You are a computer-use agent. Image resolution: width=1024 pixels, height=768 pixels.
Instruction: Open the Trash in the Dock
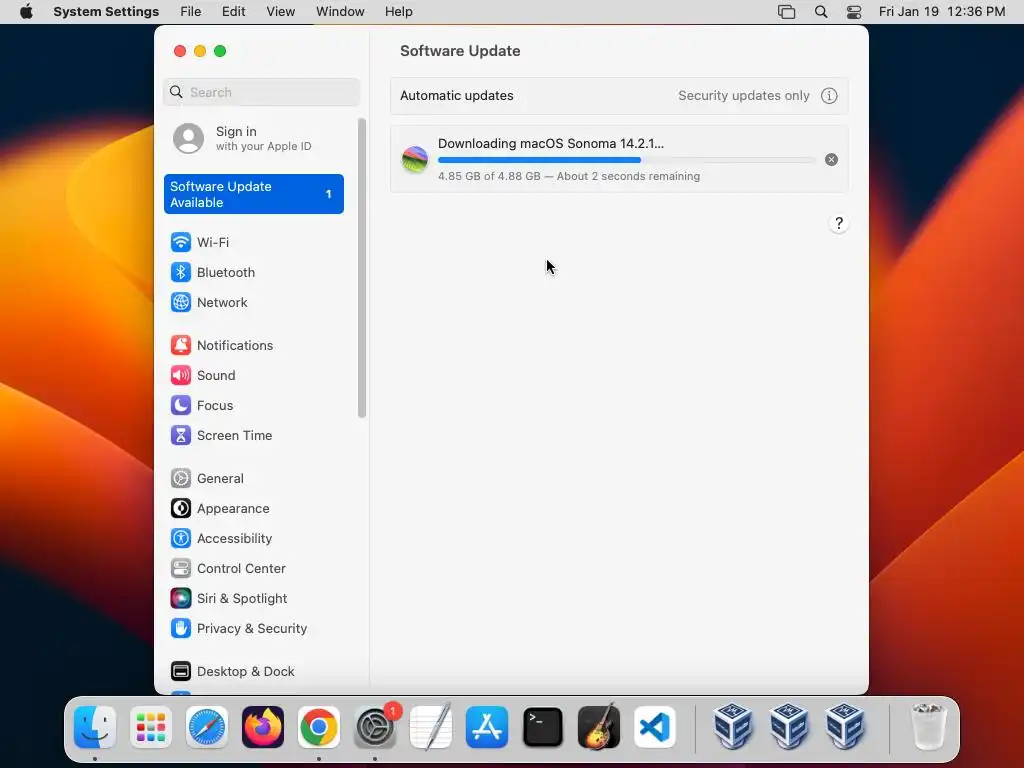[929, 727]
